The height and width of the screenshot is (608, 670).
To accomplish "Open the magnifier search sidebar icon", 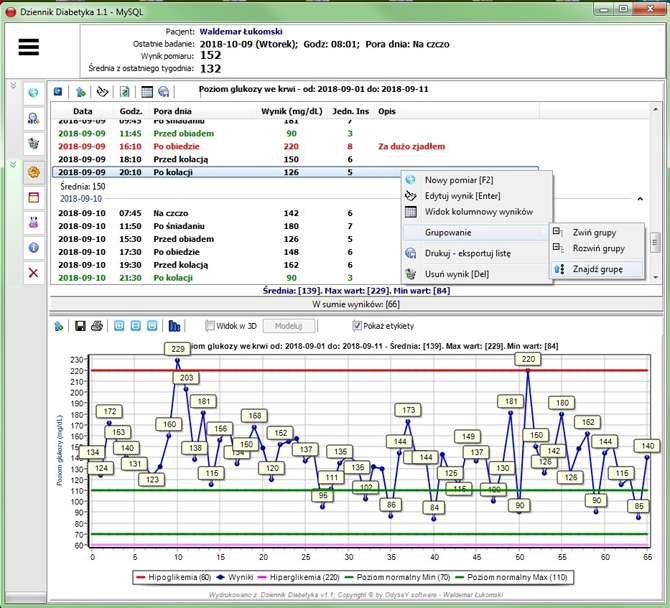I will [34, 118].
